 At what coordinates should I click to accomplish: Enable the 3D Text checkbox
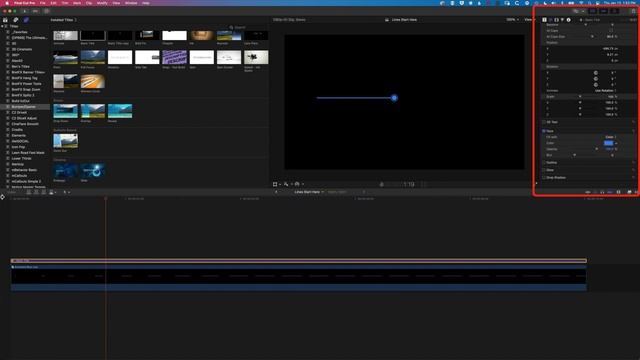pos(544,122)
